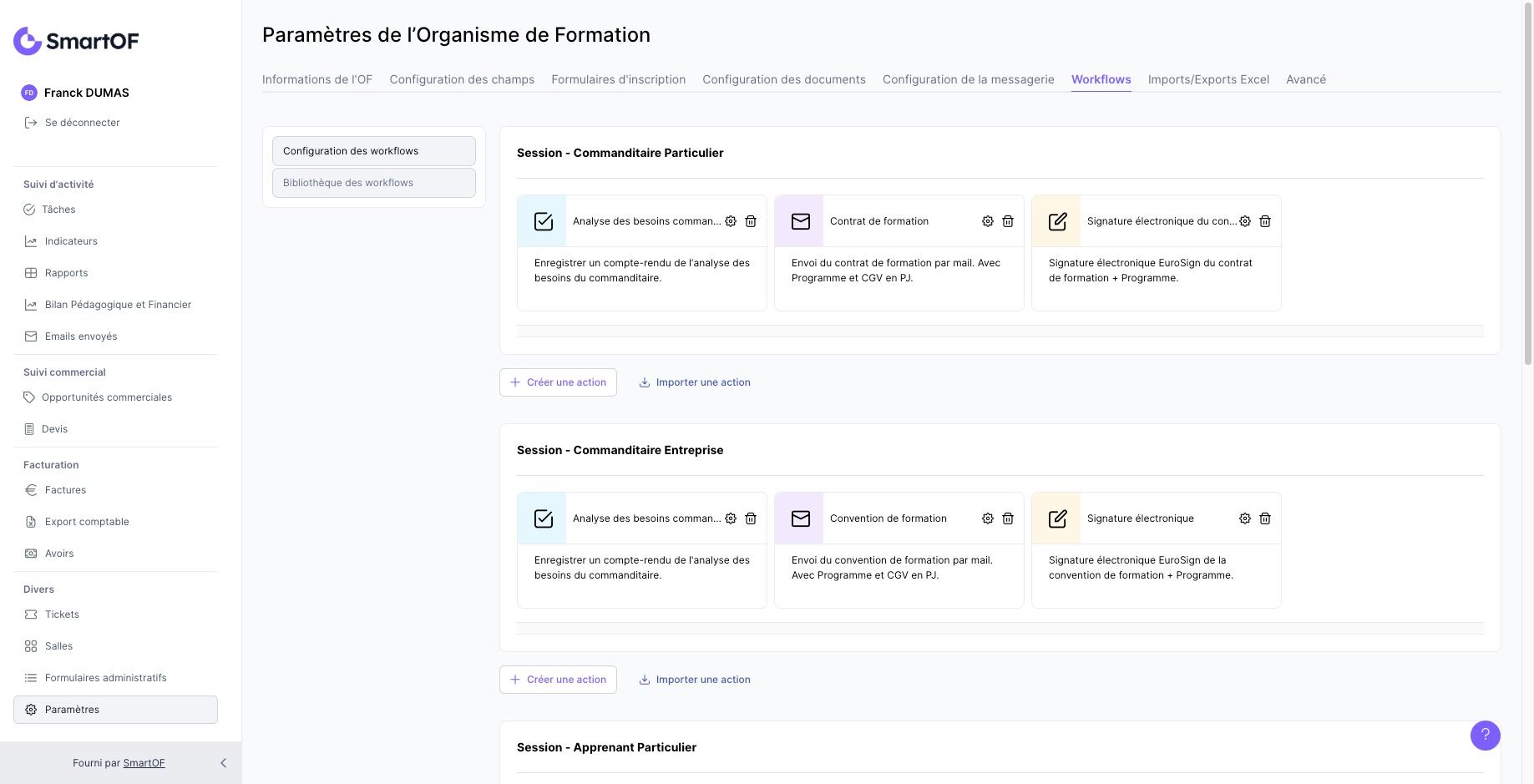Screen dimensions: 1534x784
Task: Open gear settings for Convention de formation
Action: point(988,518)
